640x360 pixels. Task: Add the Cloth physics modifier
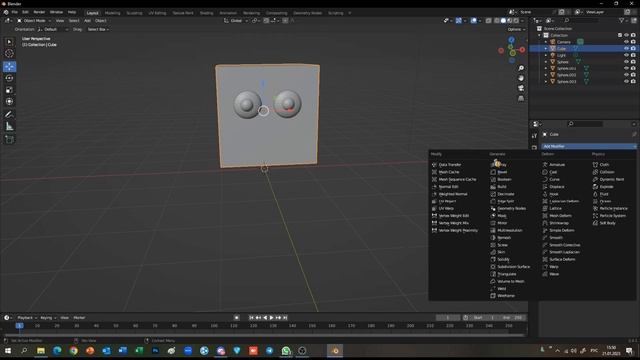pyautogui.click(x=604, y=164)
